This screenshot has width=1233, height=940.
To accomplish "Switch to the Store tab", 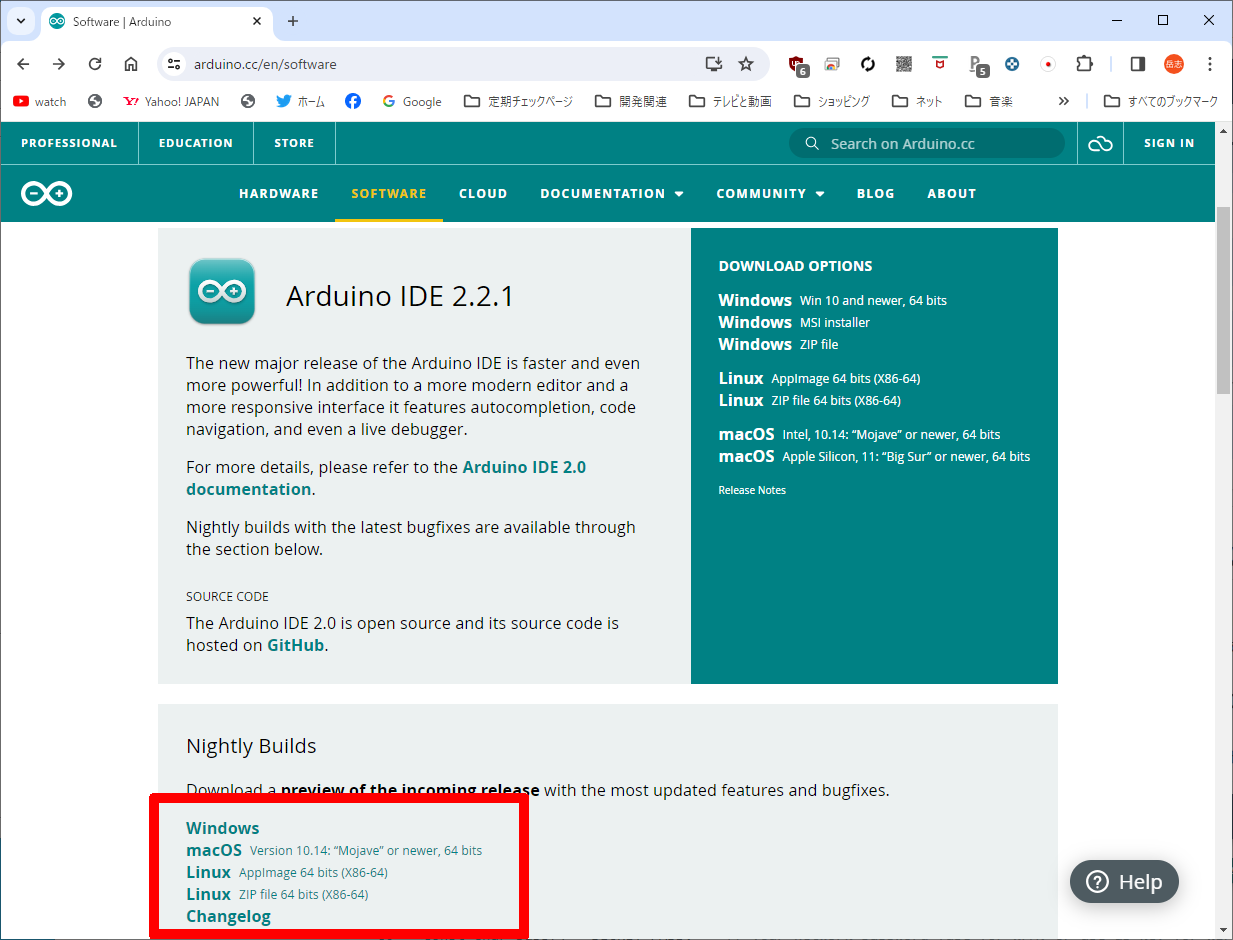I will click(x=294, y=143).
